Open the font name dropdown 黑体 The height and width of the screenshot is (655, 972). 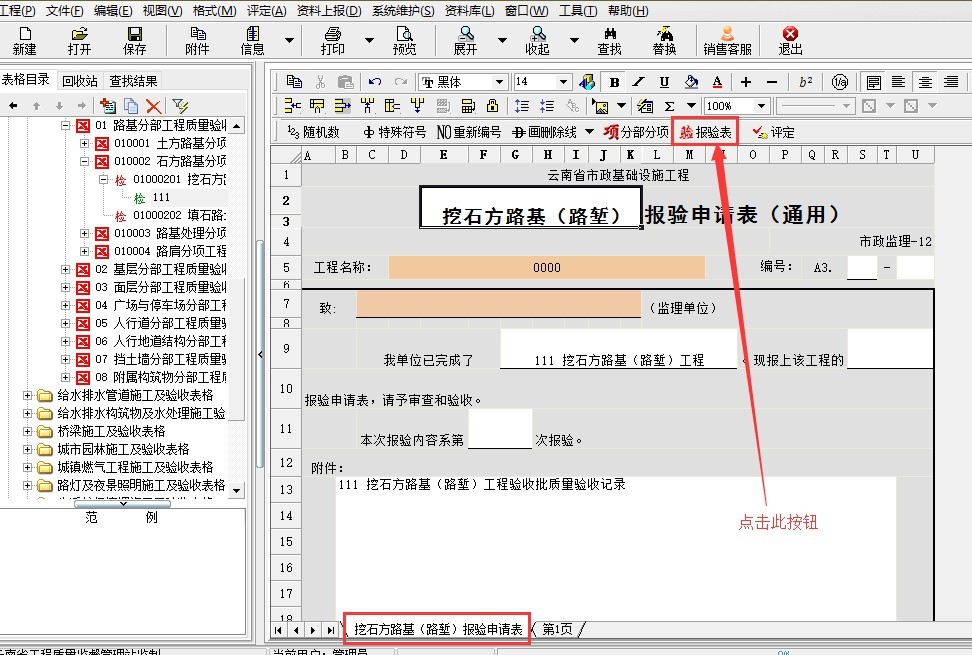500,82
